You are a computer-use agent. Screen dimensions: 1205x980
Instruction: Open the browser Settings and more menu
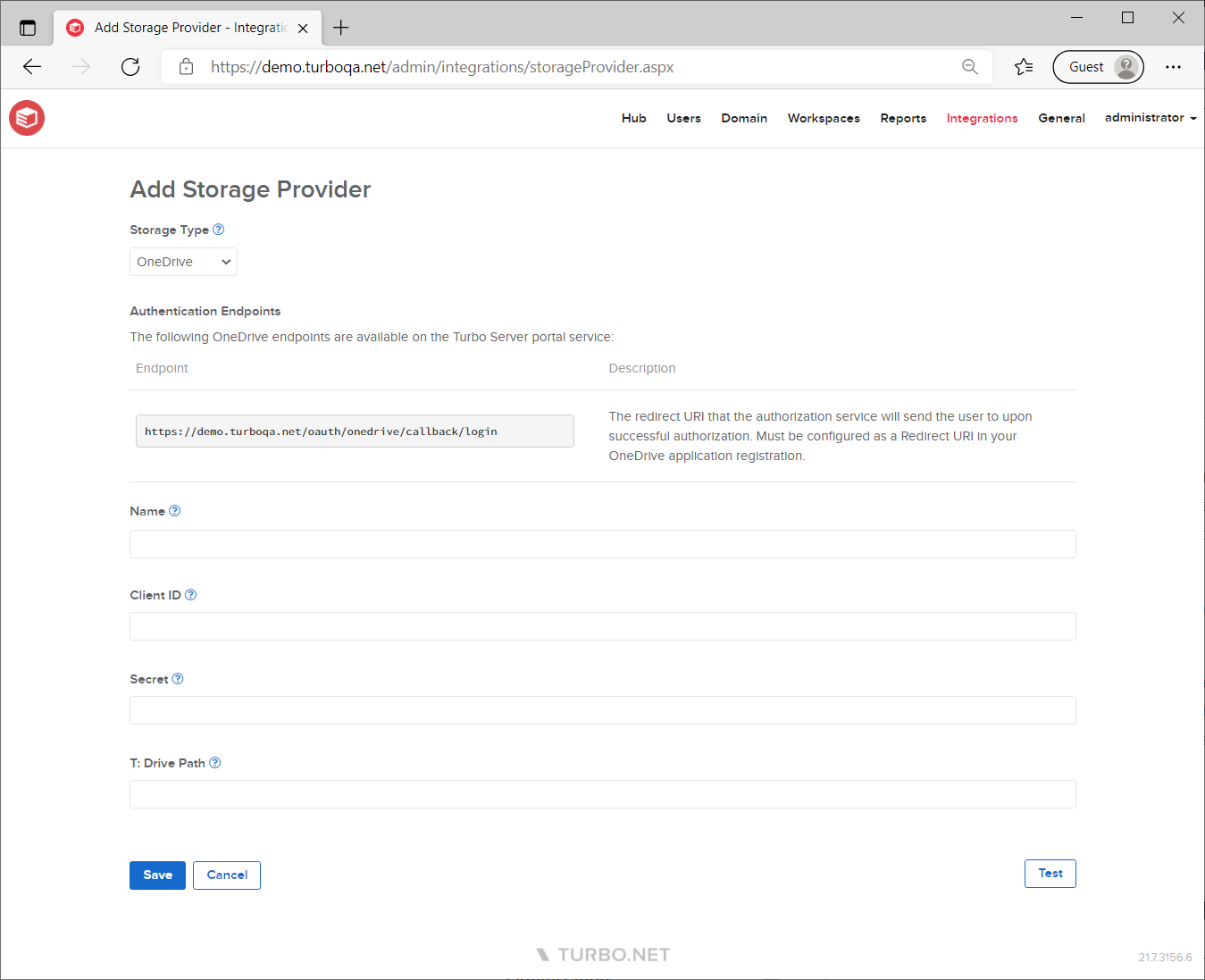point(1173,67)
